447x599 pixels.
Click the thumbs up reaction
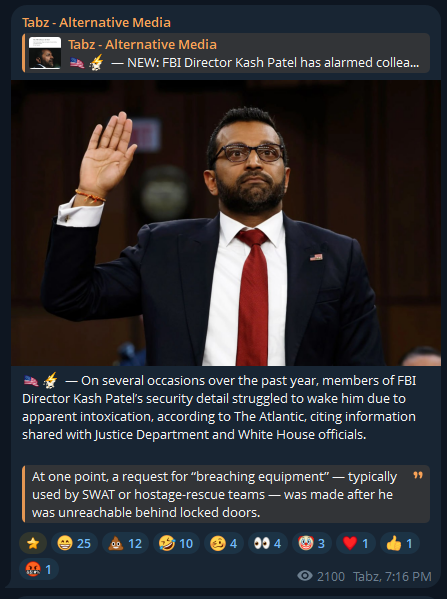[400, 543]
